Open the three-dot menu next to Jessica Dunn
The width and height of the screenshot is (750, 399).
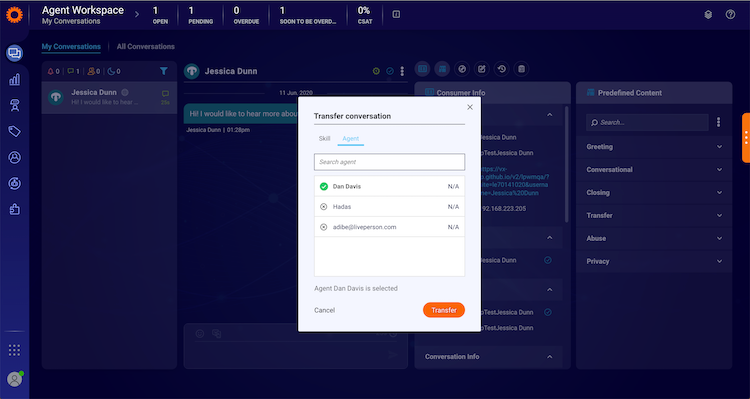(x=402, y=71)
